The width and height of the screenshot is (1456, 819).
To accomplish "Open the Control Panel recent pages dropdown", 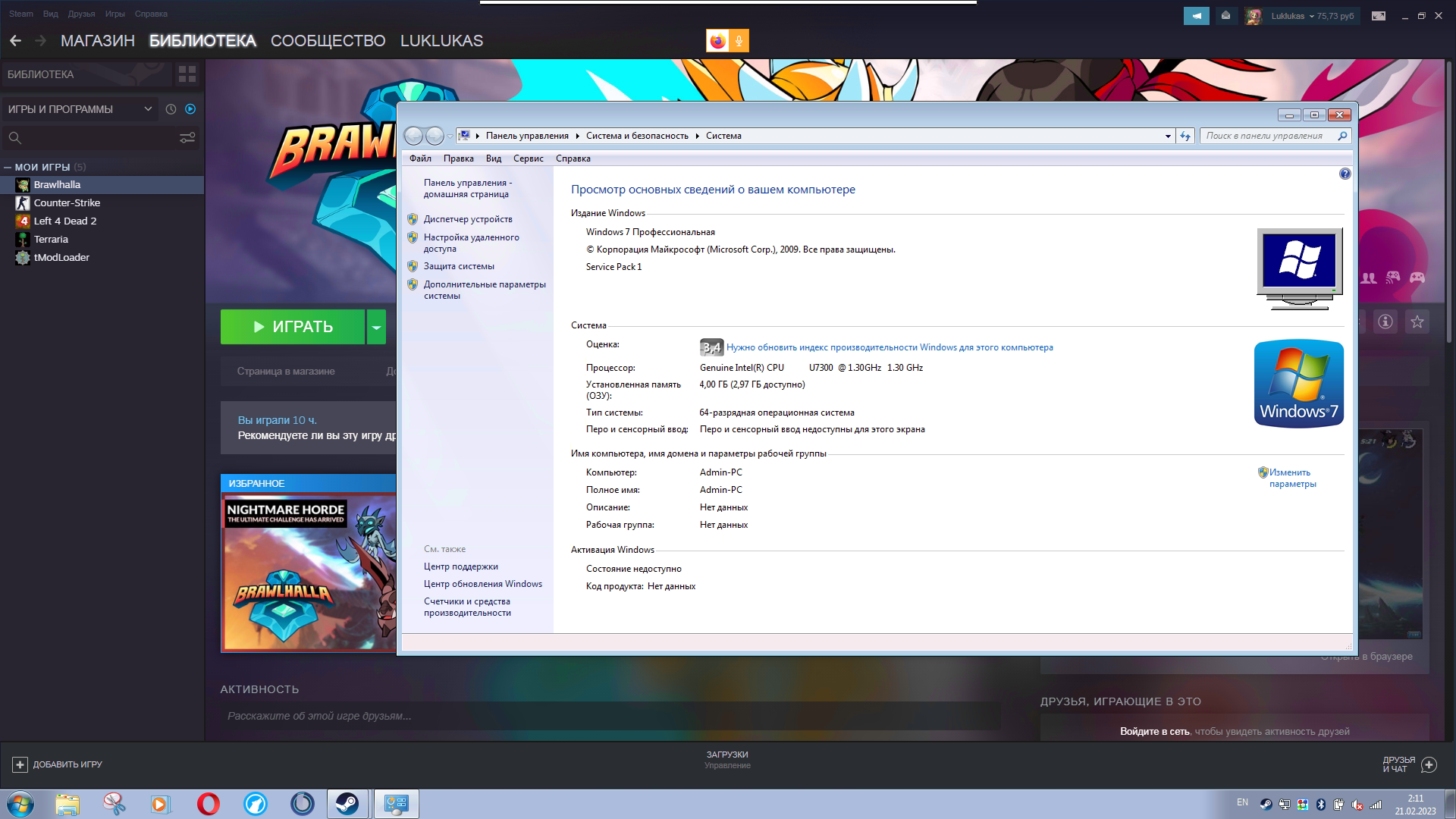I will pos(450,136).
